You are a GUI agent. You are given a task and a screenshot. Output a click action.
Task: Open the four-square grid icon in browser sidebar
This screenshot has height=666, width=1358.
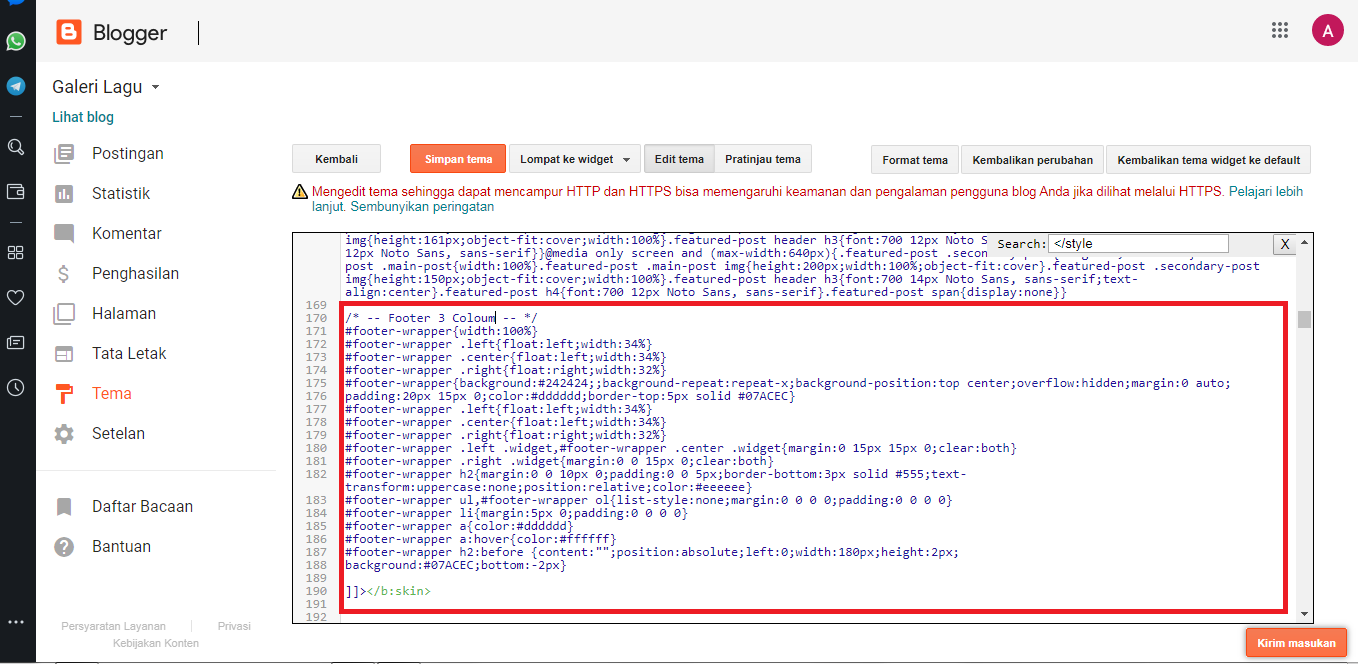tap(16, 252)
